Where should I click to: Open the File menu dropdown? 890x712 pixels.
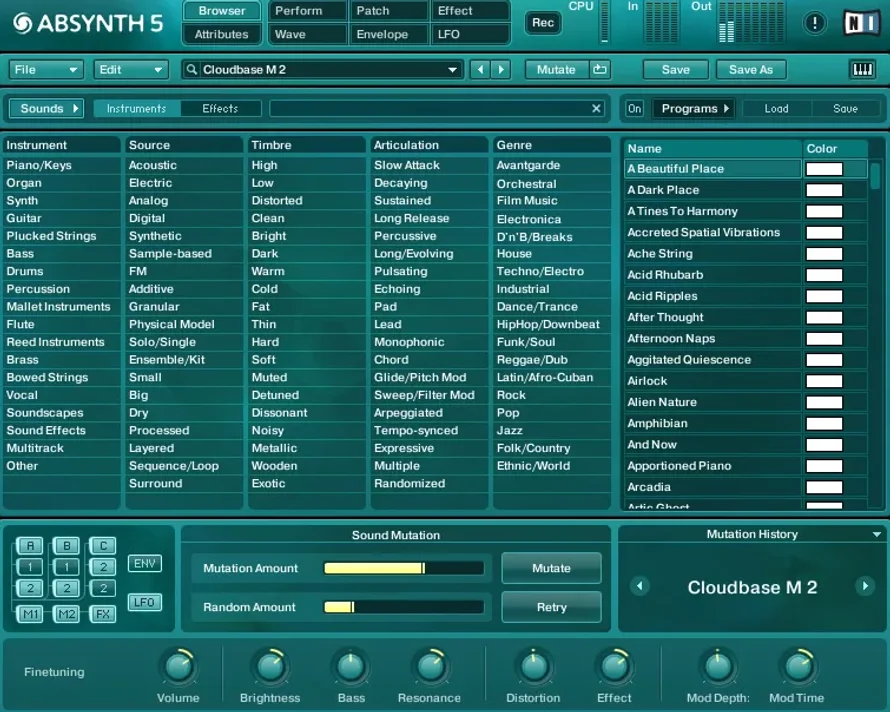pyautogui.click(x=45, y=69)
